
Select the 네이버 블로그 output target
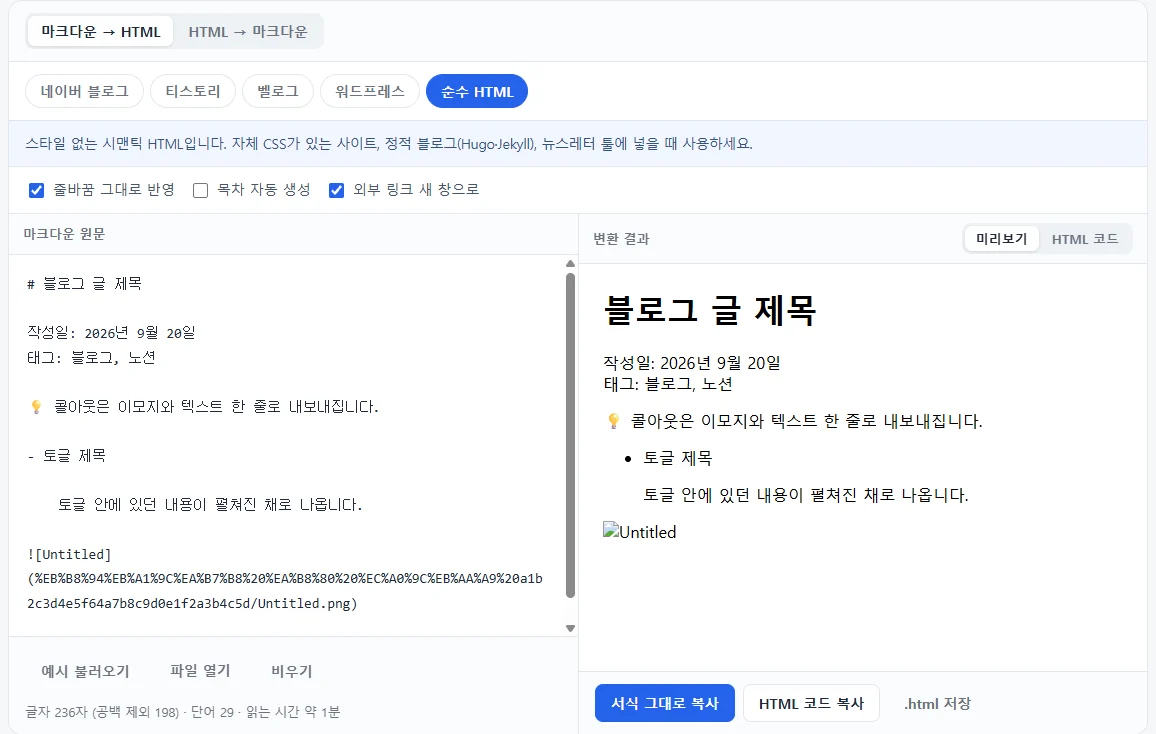[x=85, y=91]
